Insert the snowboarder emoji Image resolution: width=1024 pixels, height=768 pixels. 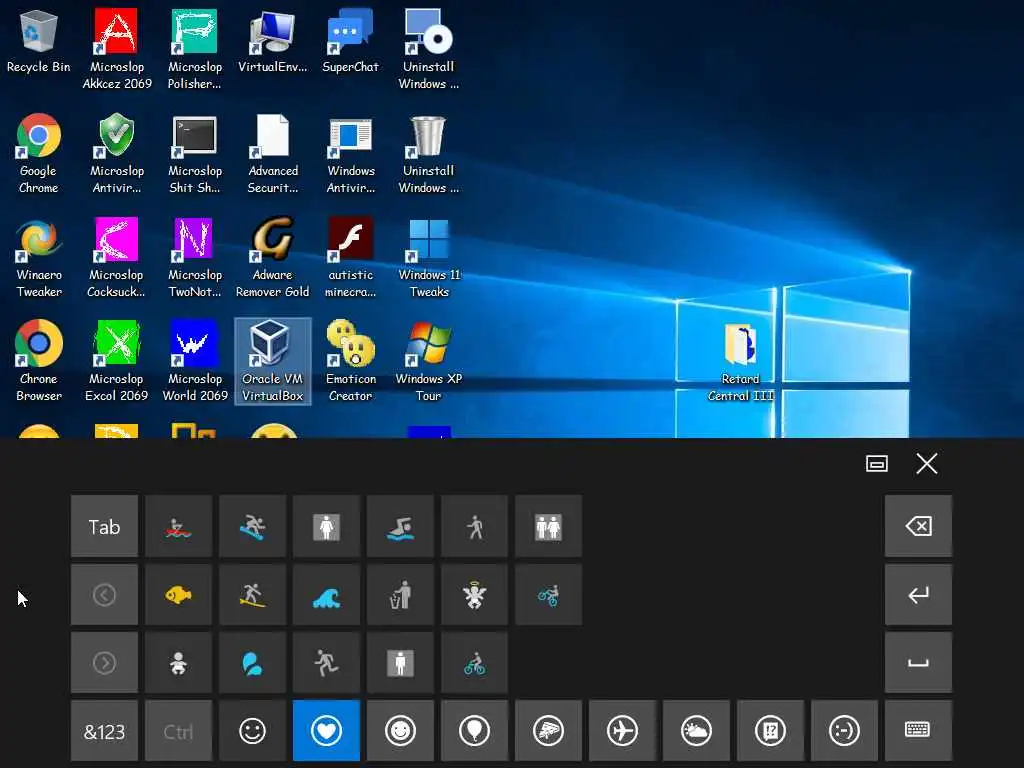click(252, 526)
